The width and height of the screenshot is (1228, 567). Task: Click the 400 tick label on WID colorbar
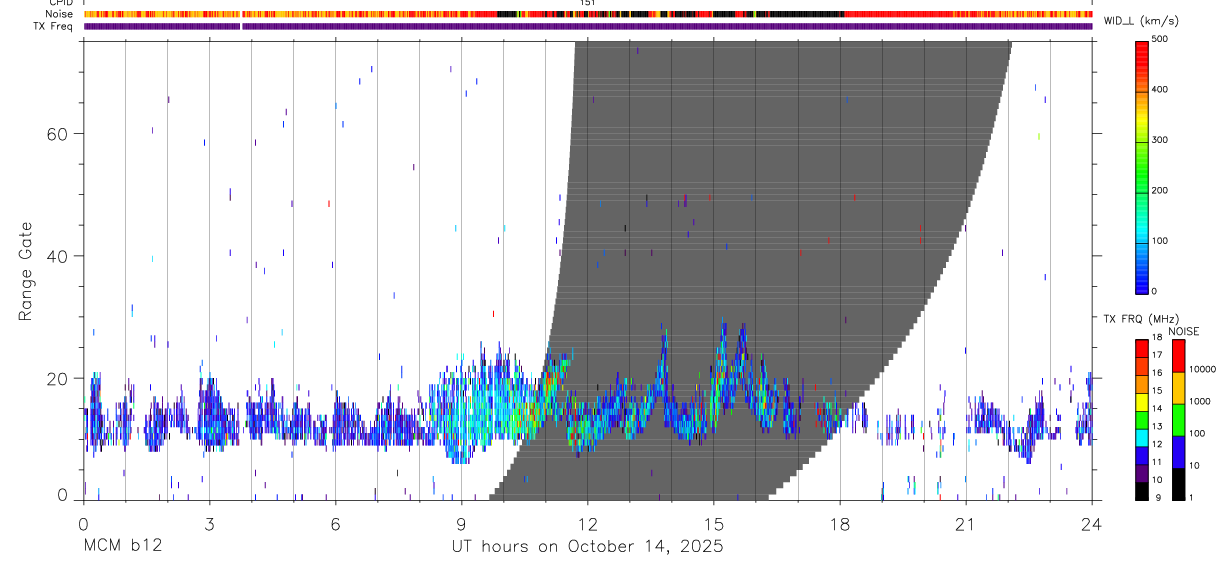click(1161, 90)
